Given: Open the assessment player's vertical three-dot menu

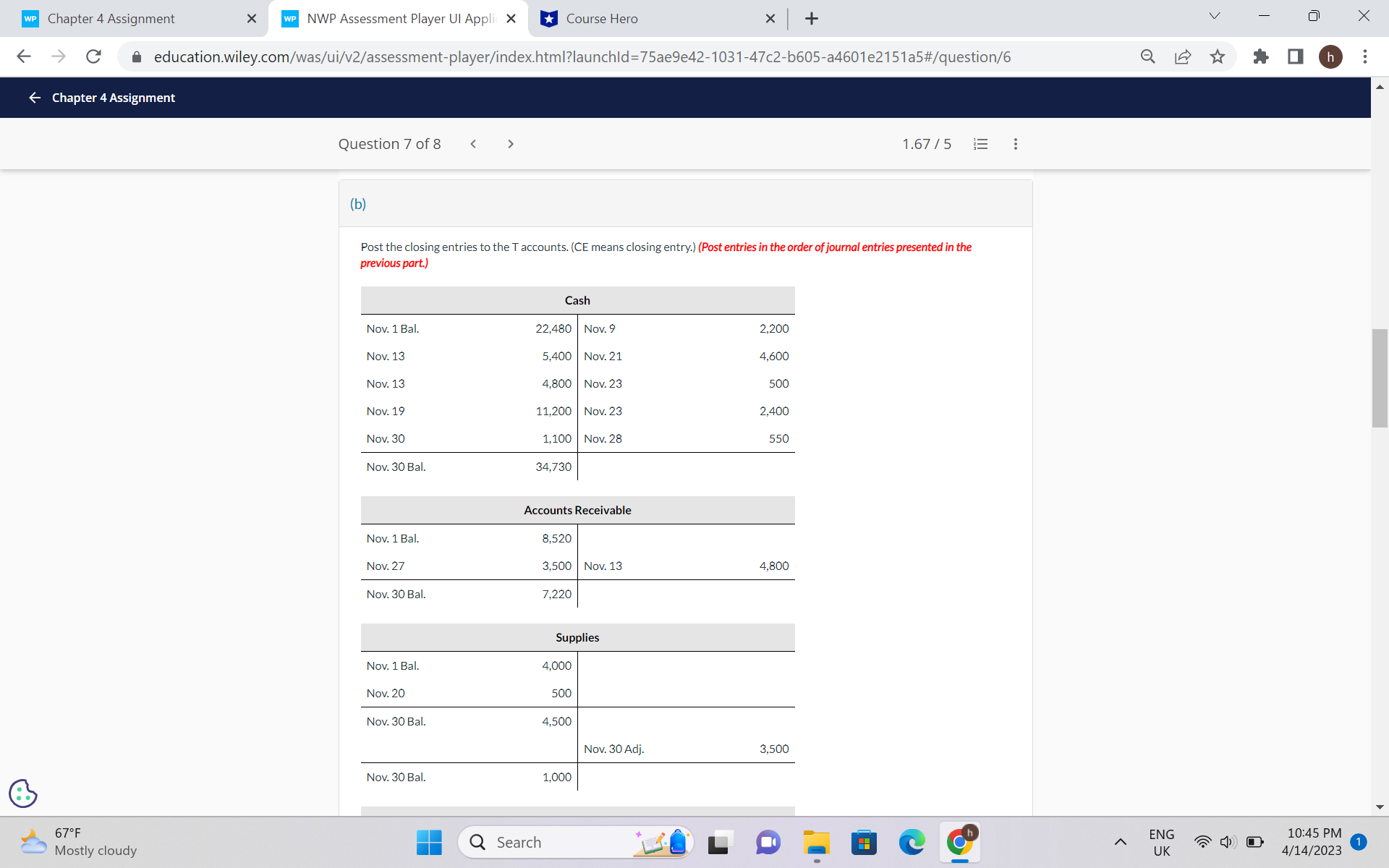Looking at the screenshot, I should point(1015,144).
